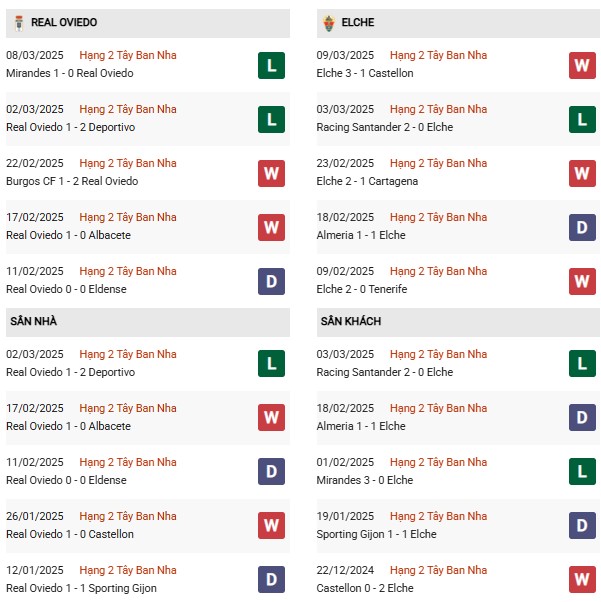Click the Elche club crest icon

[x=329, y=23]
